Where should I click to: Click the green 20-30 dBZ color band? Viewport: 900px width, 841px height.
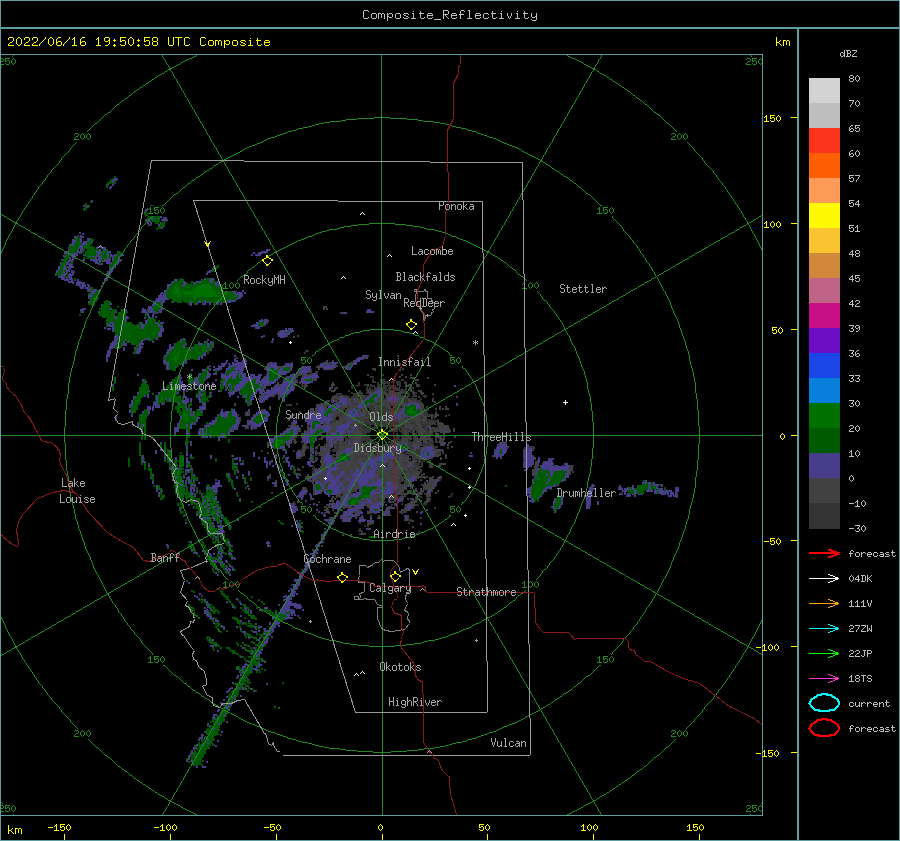(x=824, y=416)
